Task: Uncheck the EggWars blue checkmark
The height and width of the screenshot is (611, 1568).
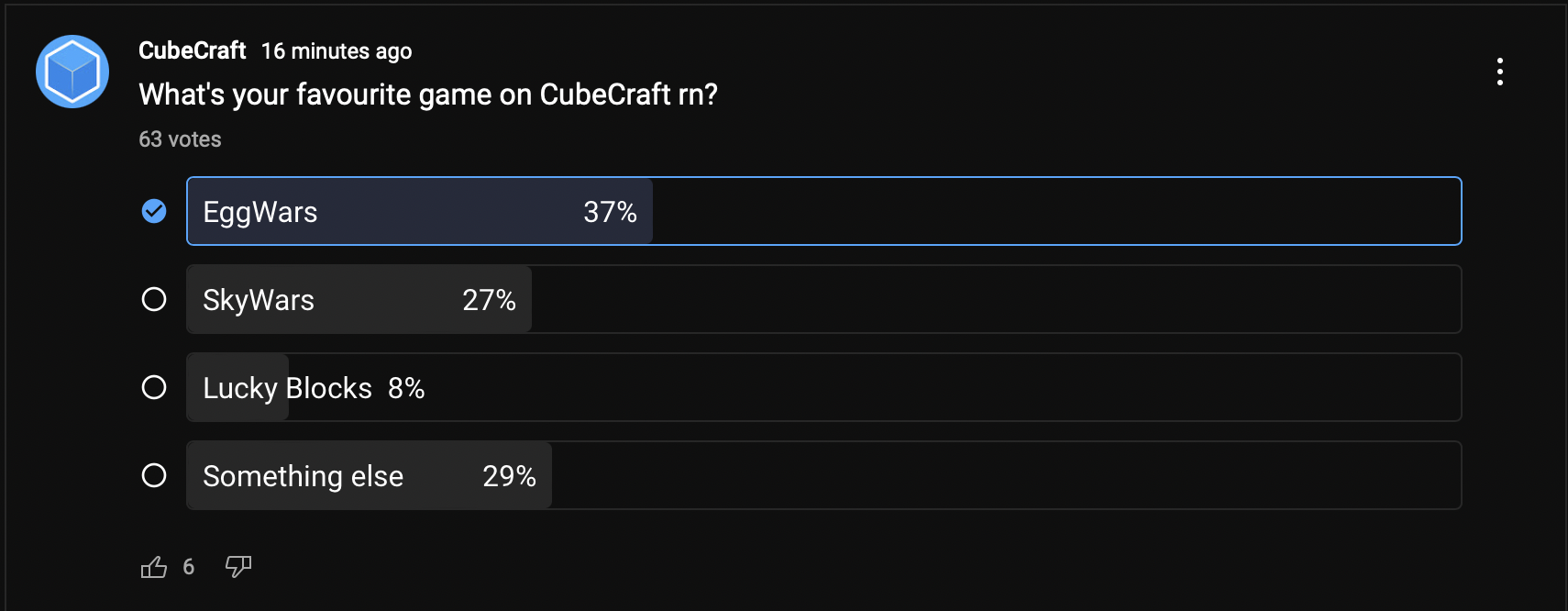Action: 154,211
